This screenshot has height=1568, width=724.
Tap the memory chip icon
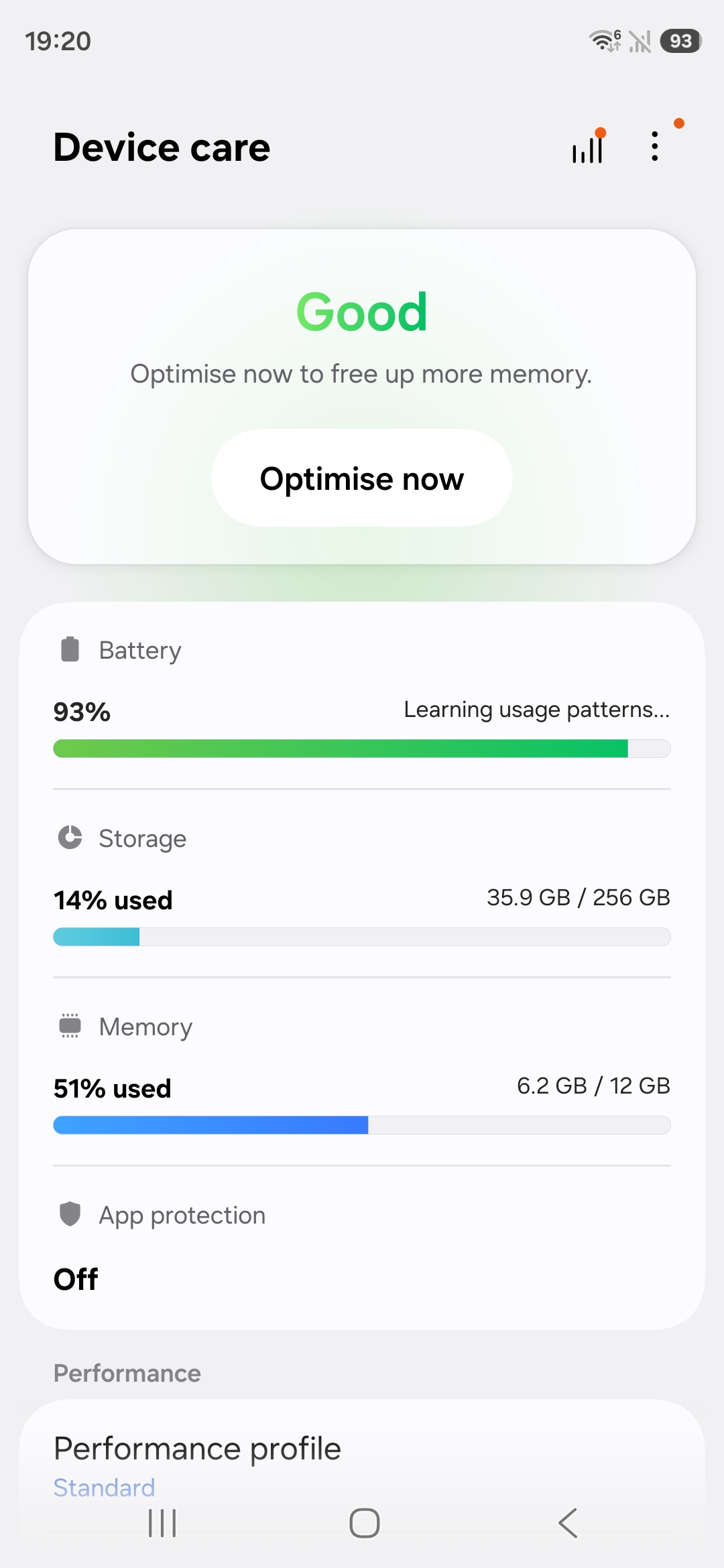click(x=70, y=1026)
